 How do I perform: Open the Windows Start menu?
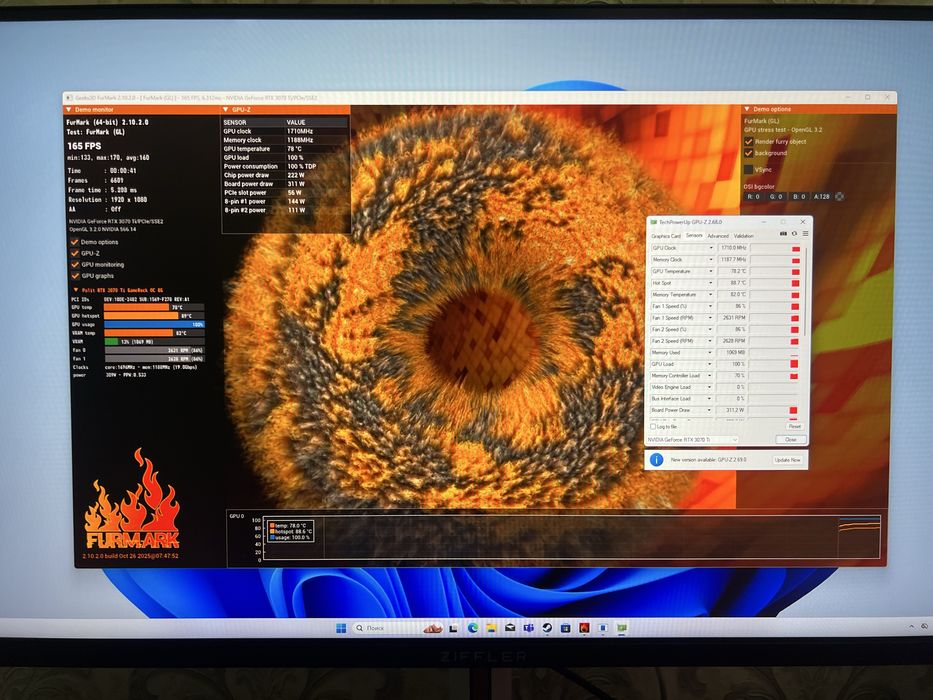[x=341, y=628]
